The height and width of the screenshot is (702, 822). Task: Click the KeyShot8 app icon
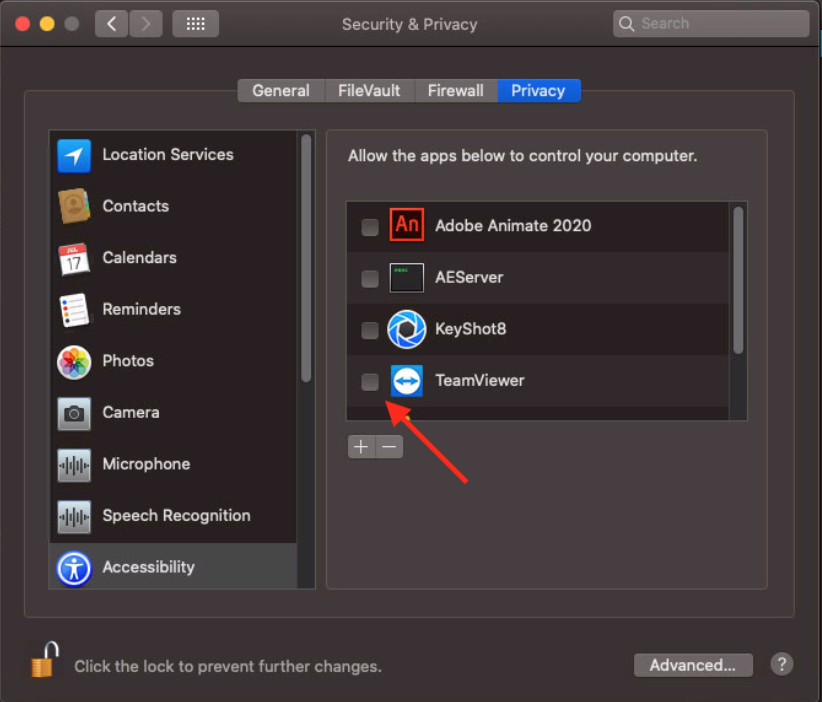pos(407,329)
